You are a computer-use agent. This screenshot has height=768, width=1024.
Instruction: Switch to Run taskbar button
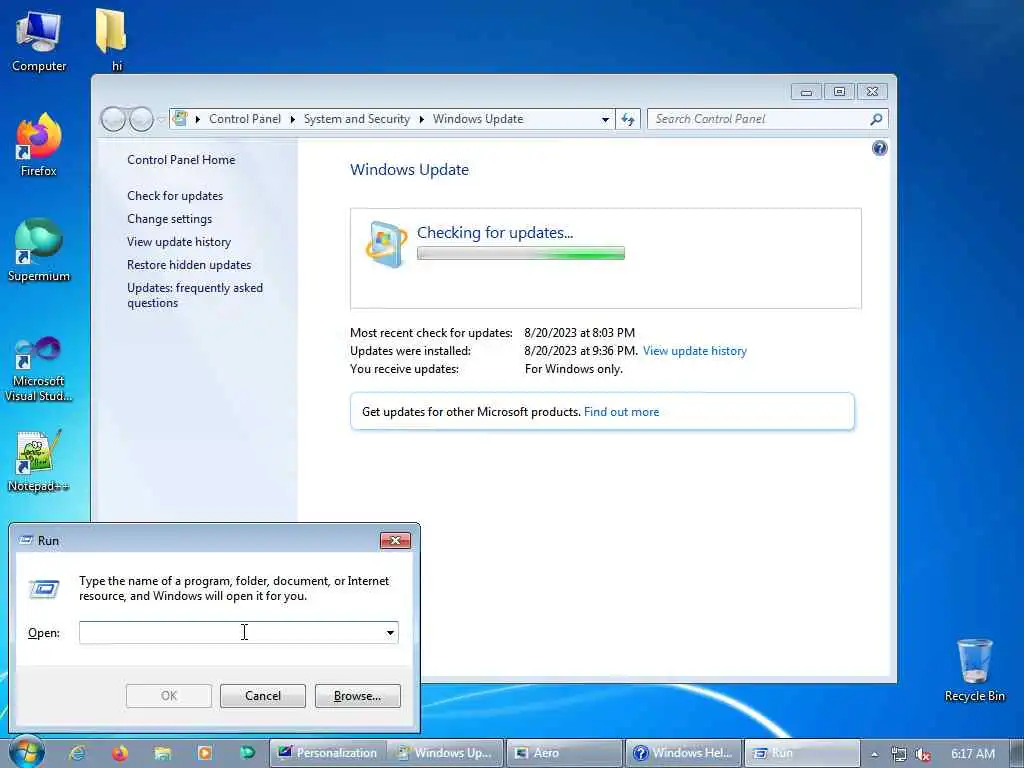(802, 753)
